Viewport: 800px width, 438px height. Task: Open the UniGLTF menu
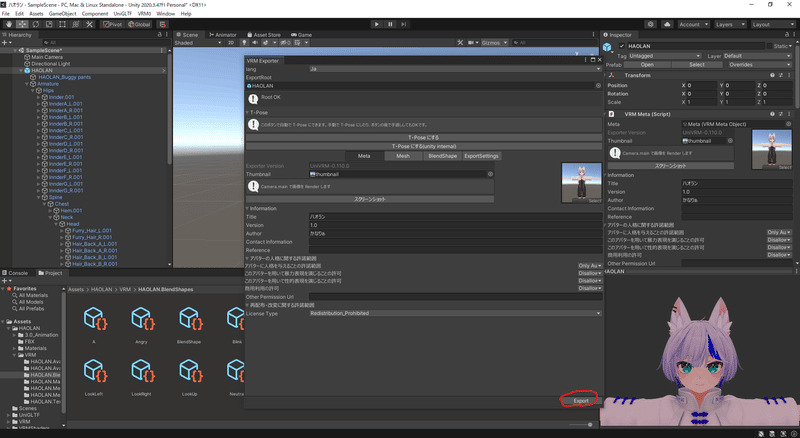pos(122,14)
